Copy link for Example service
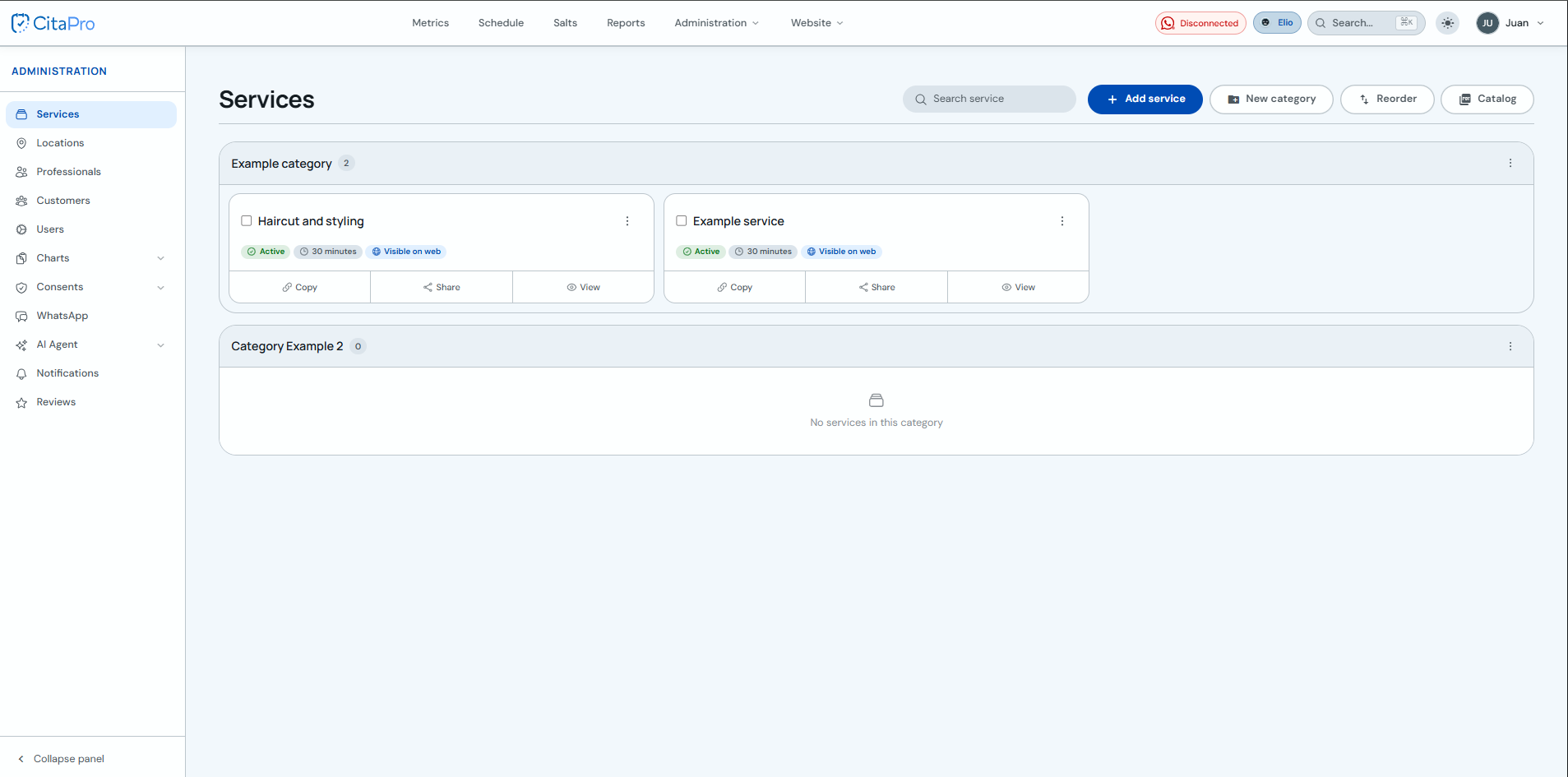This screenshot has width=1568, height=777. pyautogui.click(x=734, y=287)
